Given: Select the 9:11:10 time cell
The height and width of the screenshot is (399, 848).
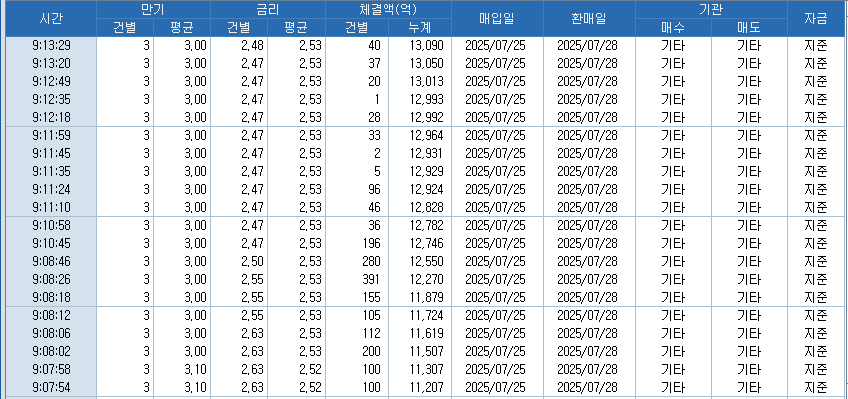Looking at the screenshot, I should coord(51,208).
